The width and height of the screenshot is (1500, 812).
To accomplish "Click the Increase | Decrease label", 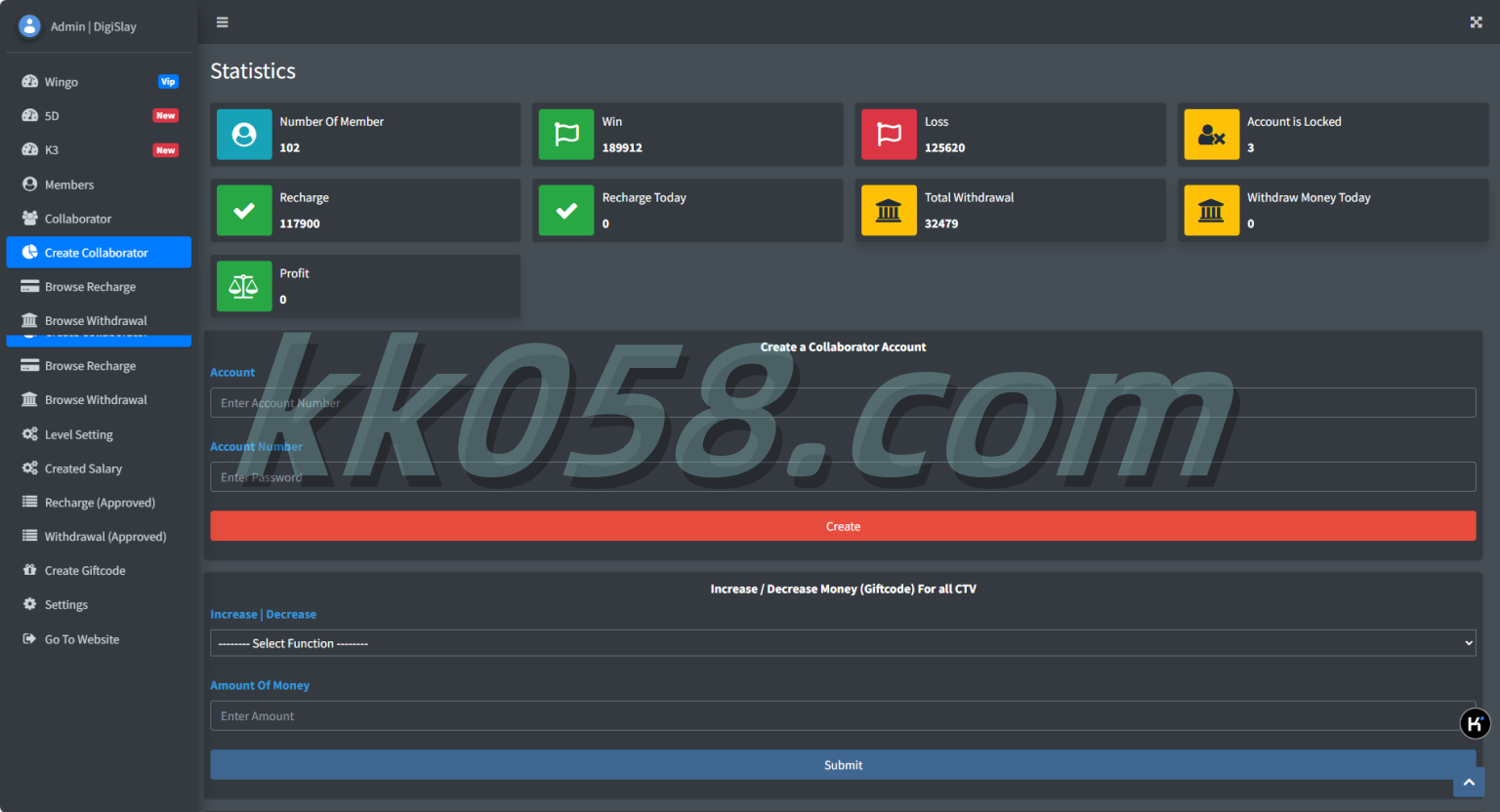I will click(264, 615).
